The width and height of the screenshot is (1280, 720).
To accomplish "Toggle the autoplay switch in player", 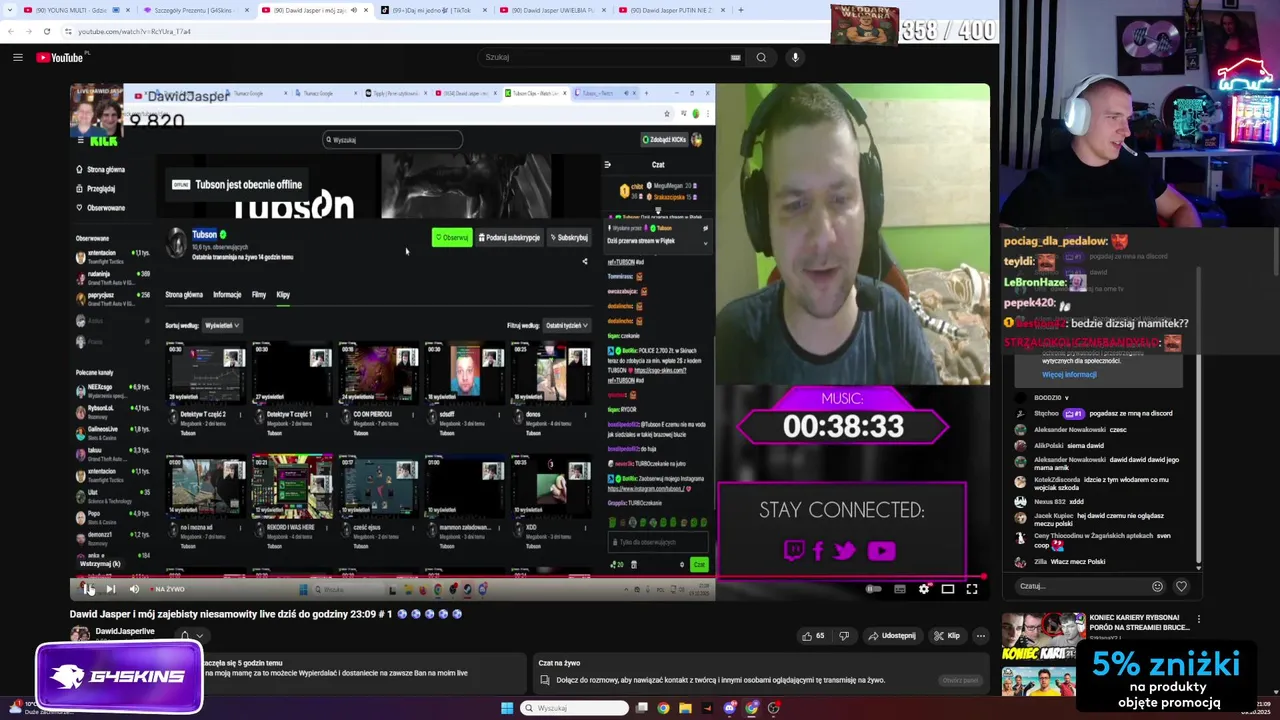I will 874,589.
